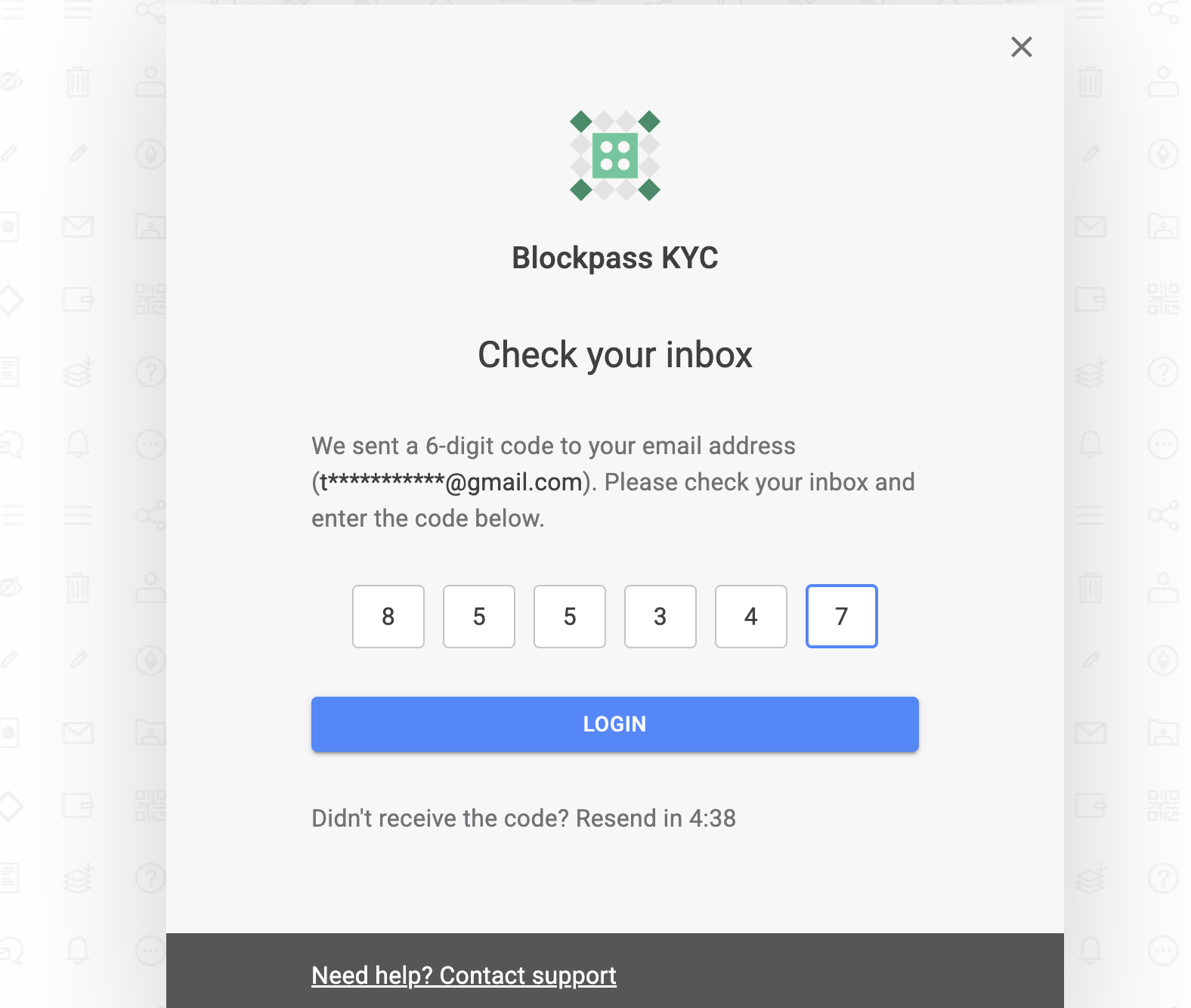The image size is (1191, 1008).
Task: Click faded bell icon left of the email notice
Action: coord(78,444)
